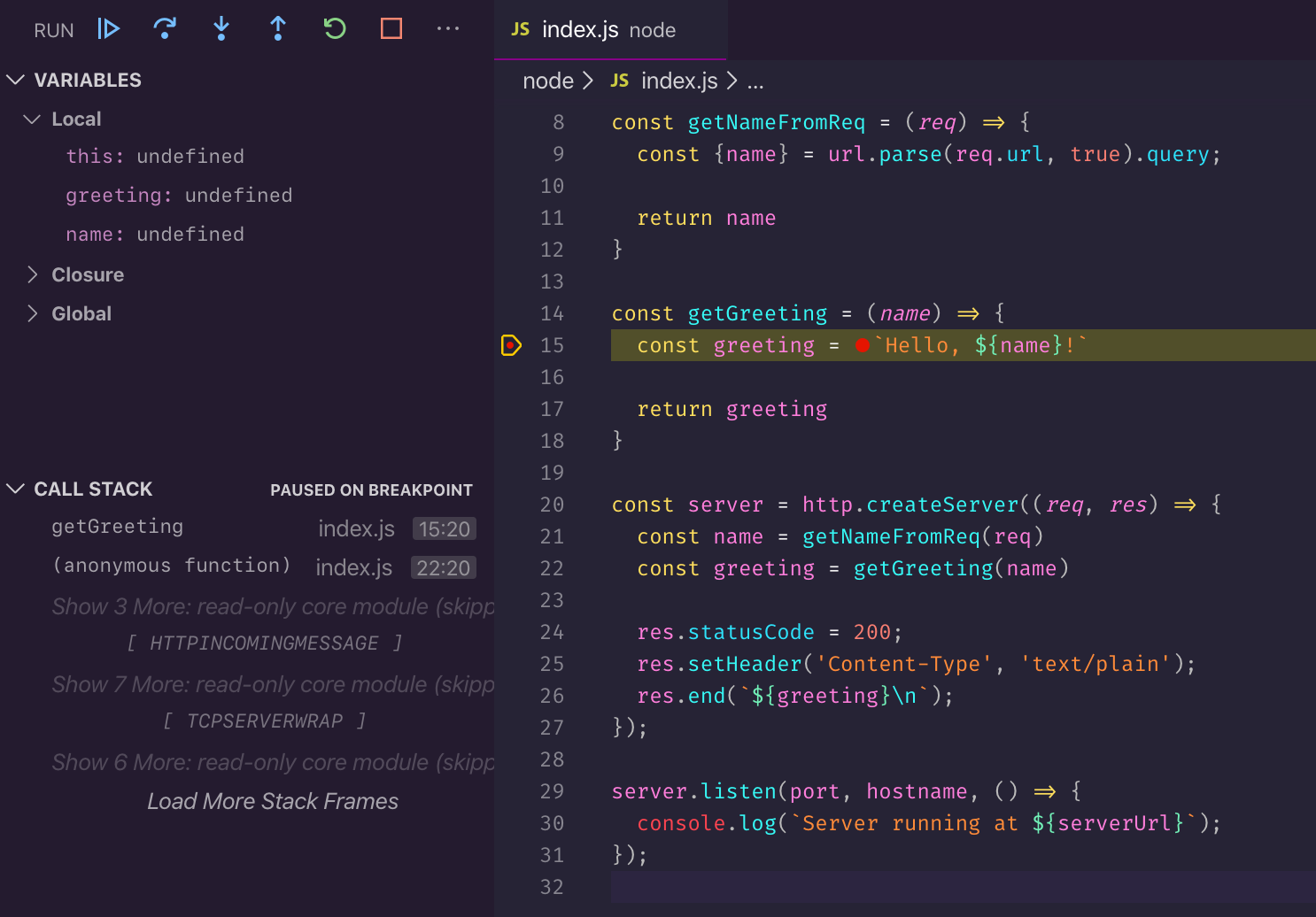The height and width of the screenshot is (917, 1316).
Task: Click the Continue debug button
Action: coord(108,29)
